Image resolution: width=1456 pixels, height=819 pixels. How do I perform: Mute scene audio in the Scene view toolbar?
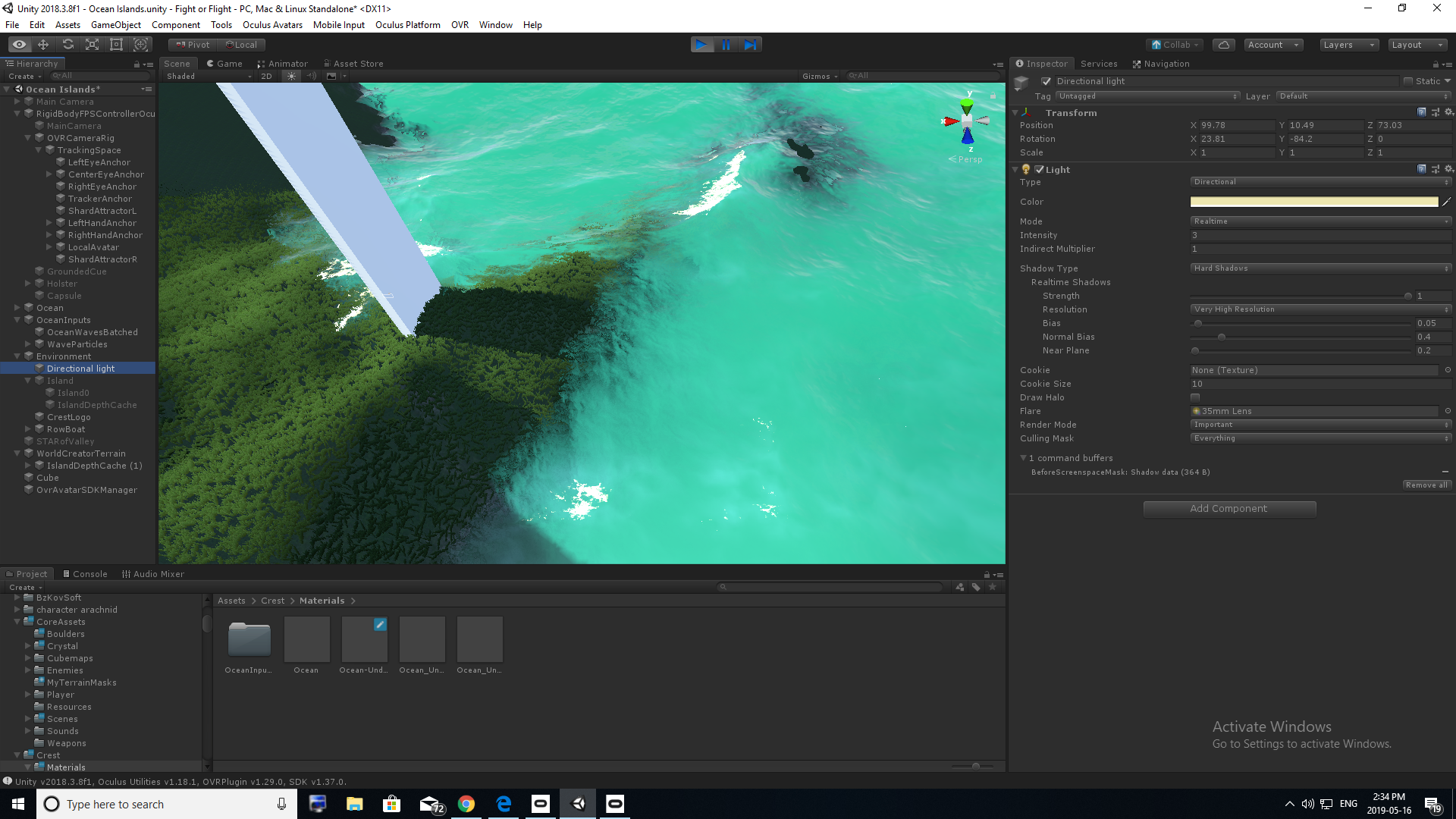click(312, 76)
